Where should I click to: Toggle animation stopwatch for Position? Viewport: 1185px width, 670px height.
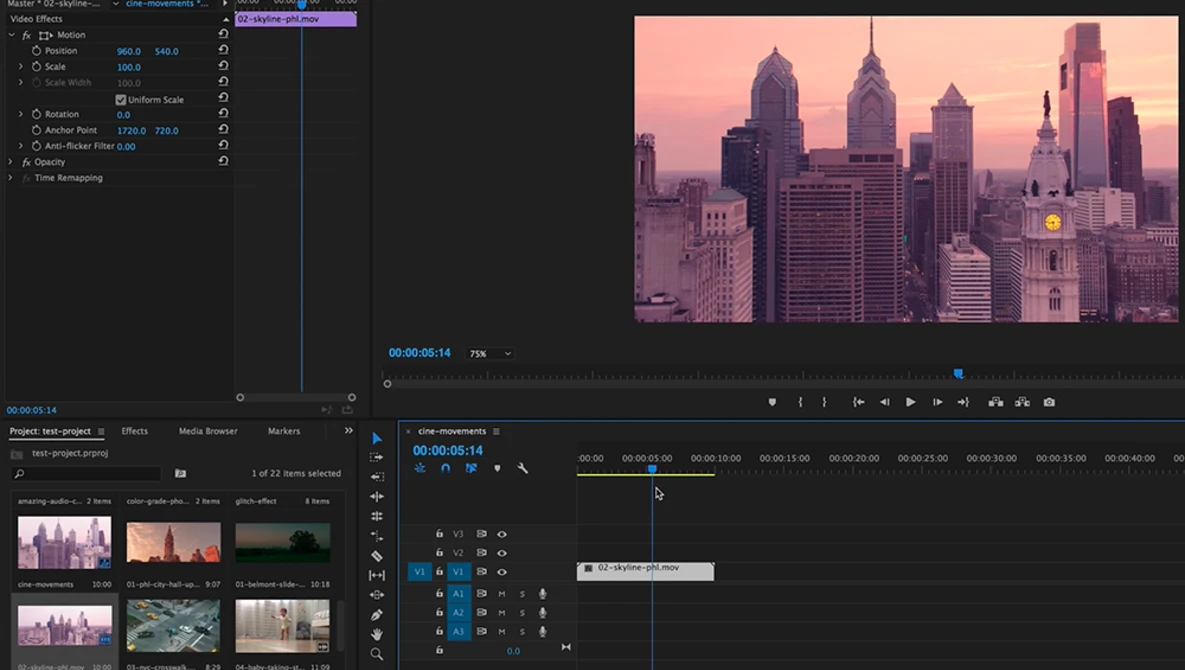click(x=36, y=51)
